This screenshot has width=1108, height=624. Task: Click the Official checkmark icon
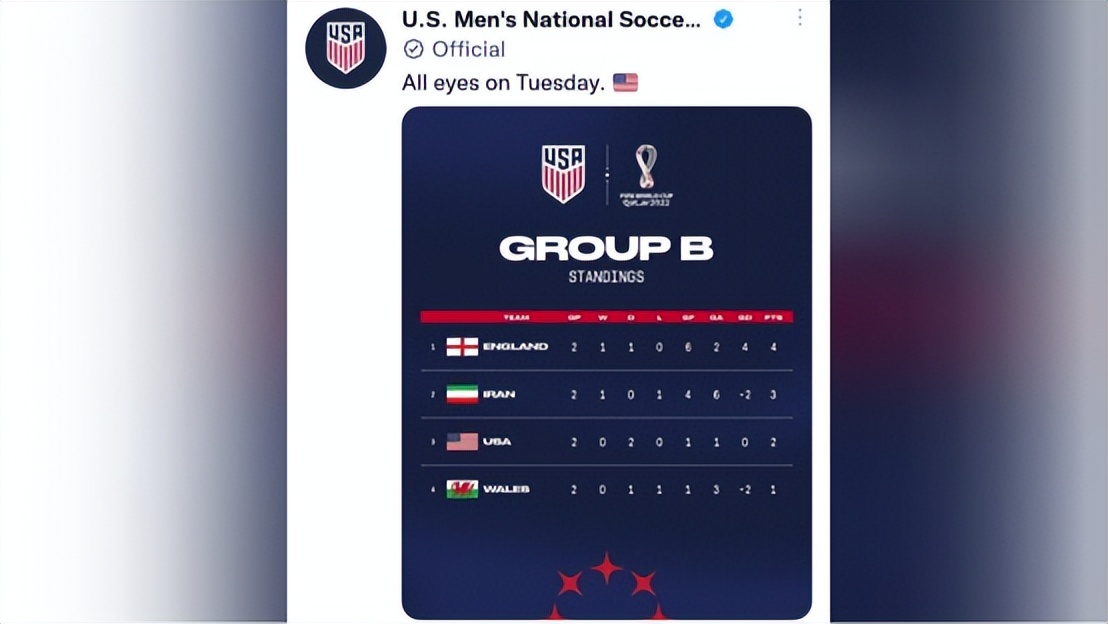click(413, 49)
